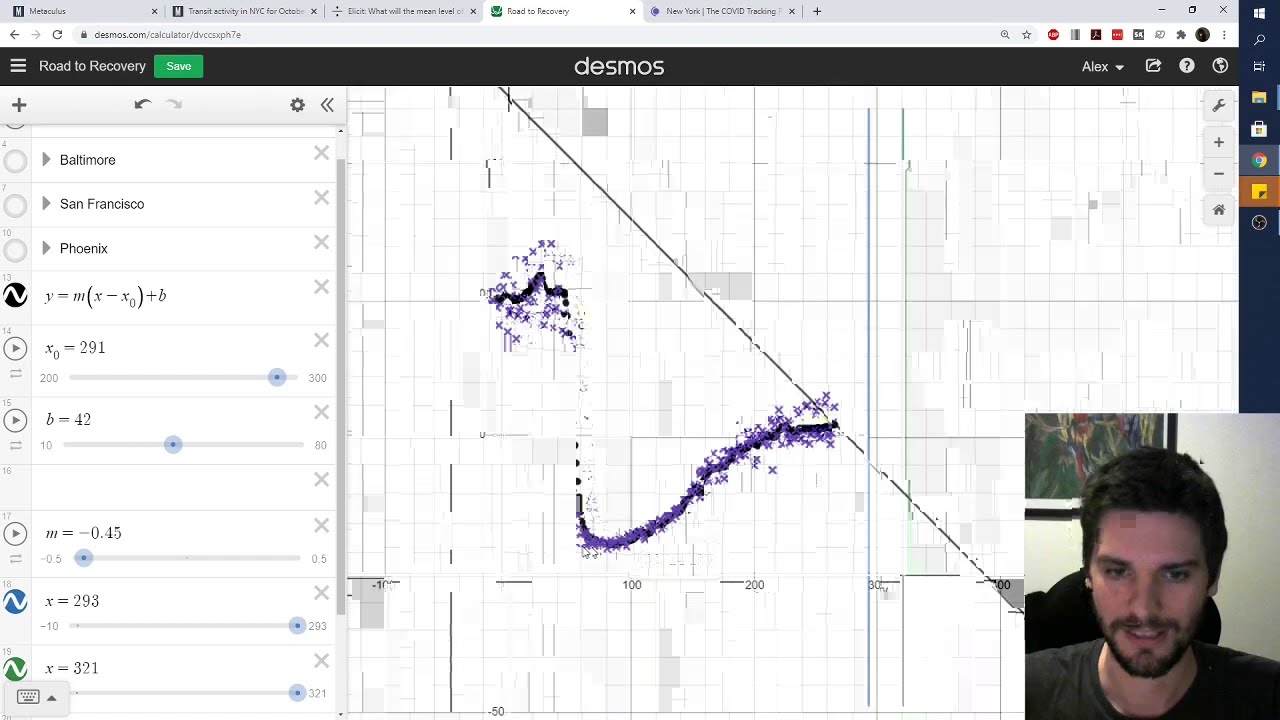Edit the x0 slider lower bound 200
Image resolution: width=1280 pixels, height=720 pixels.
49,378
